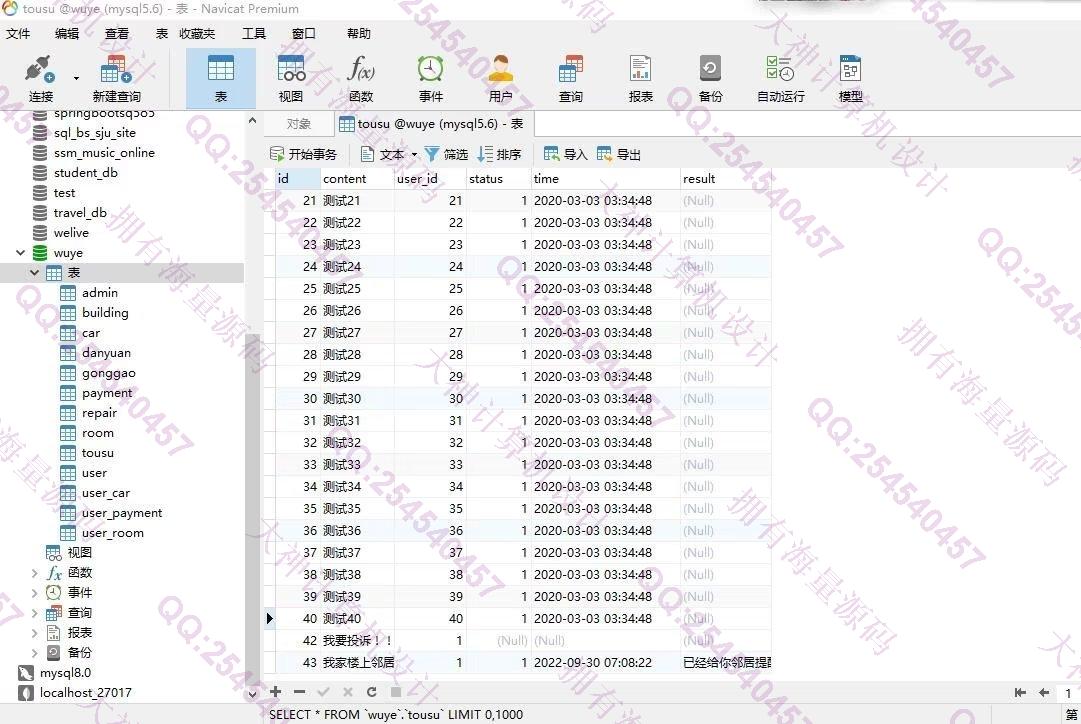Open the 编辑 menu
The image size is (1081, 724).
67,33
